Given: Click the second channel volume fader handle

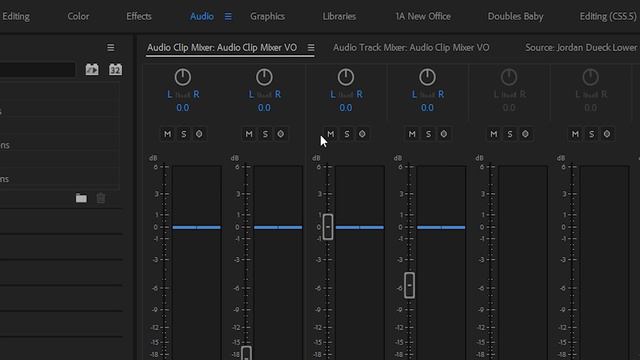Looking at the screenshot, I should [x=246, y=353].
